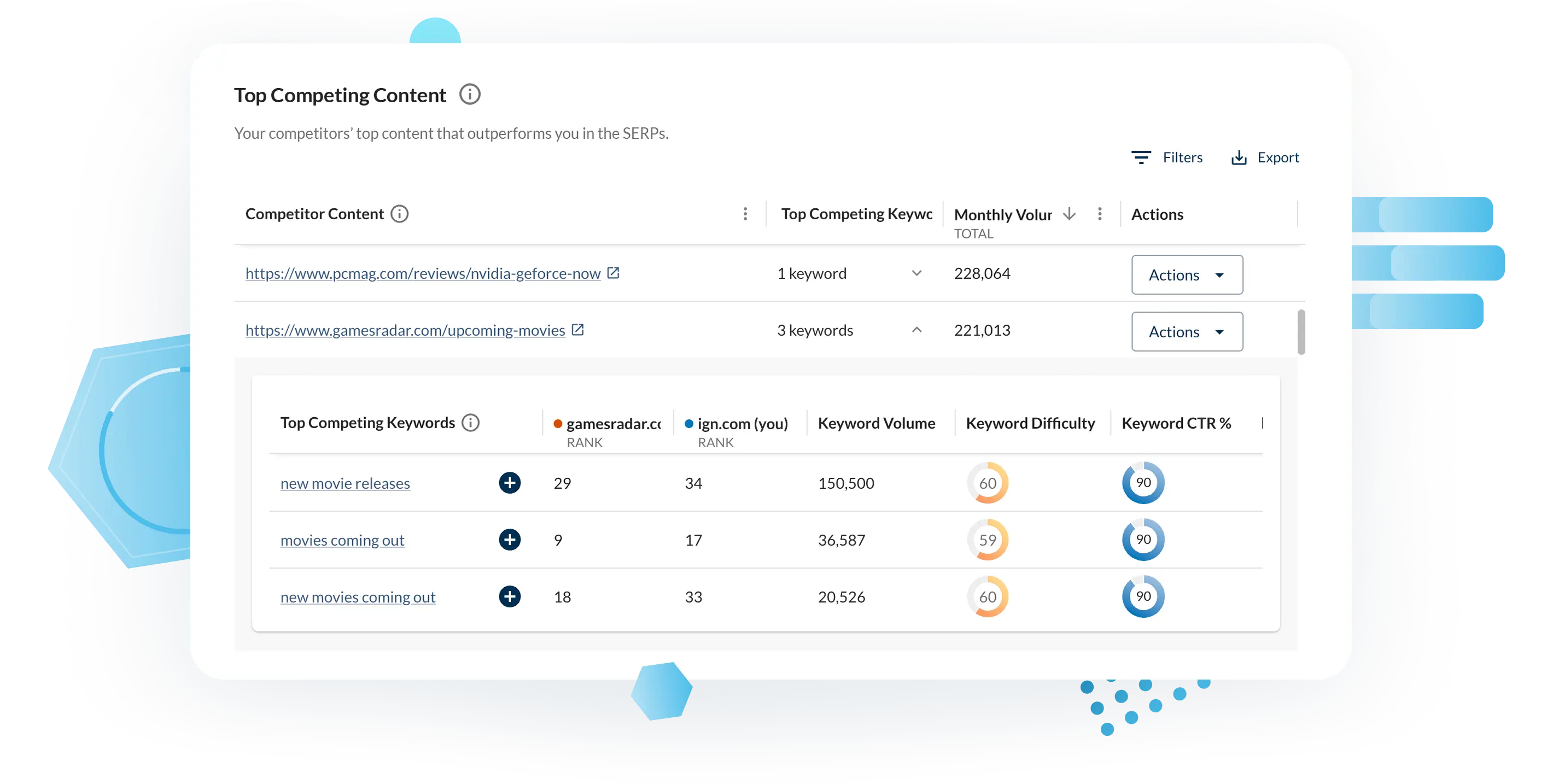Open the gamesradar upcoming-movies link
The image size is (1553, 784).
tap(405, 330)
